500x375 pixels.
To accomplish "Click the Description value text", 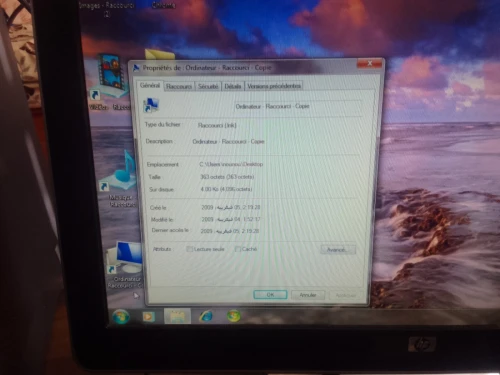I will [228, 141].
